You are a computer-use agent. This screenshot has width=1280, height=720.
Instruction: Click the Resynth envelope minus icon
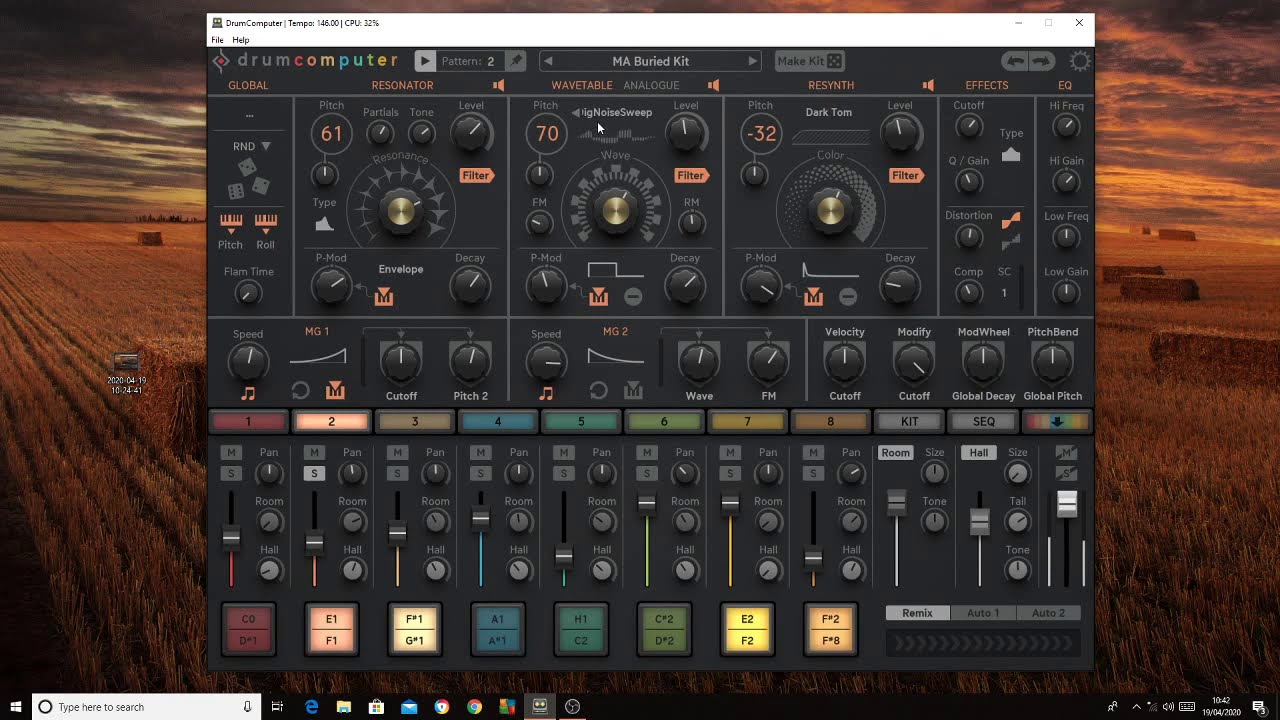[848, 297]
